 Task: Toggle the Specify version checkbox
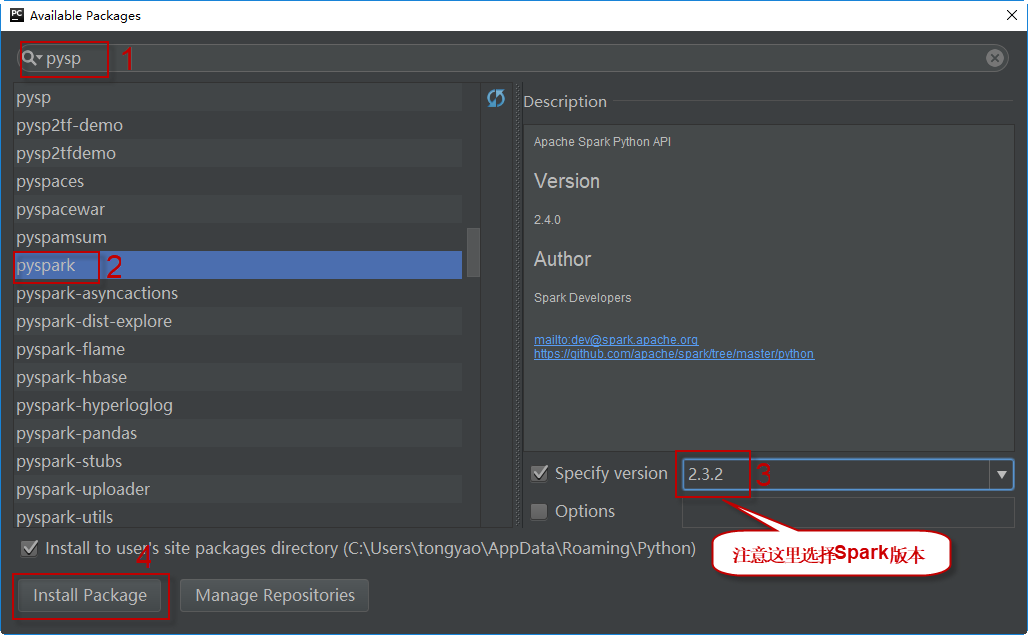pyautogui.click(x=540, y=473)
